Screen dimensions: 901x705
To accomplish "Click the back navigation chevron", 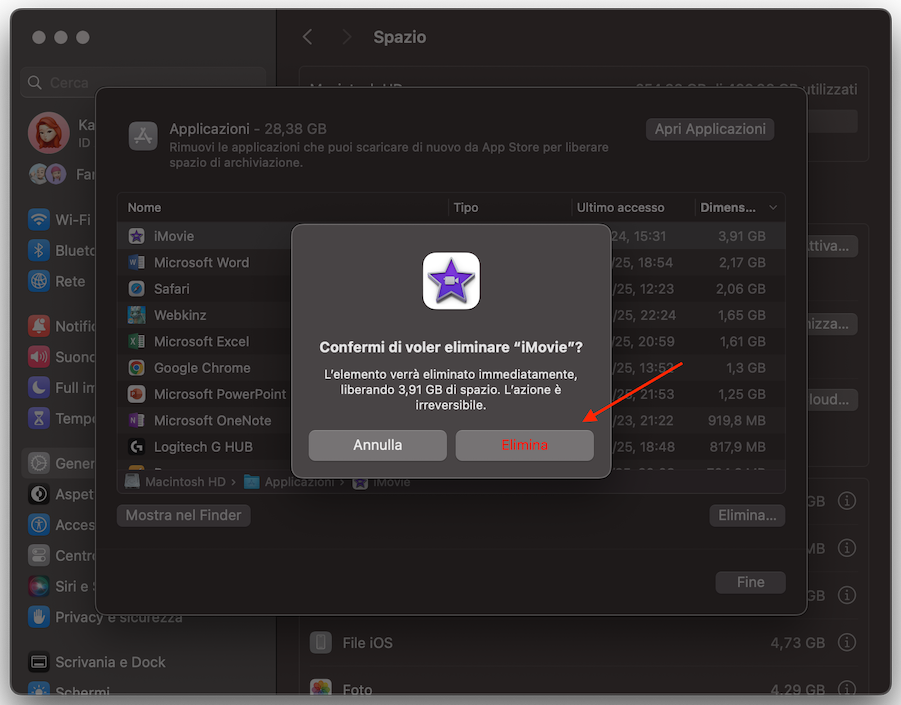I will click(308, 37).
